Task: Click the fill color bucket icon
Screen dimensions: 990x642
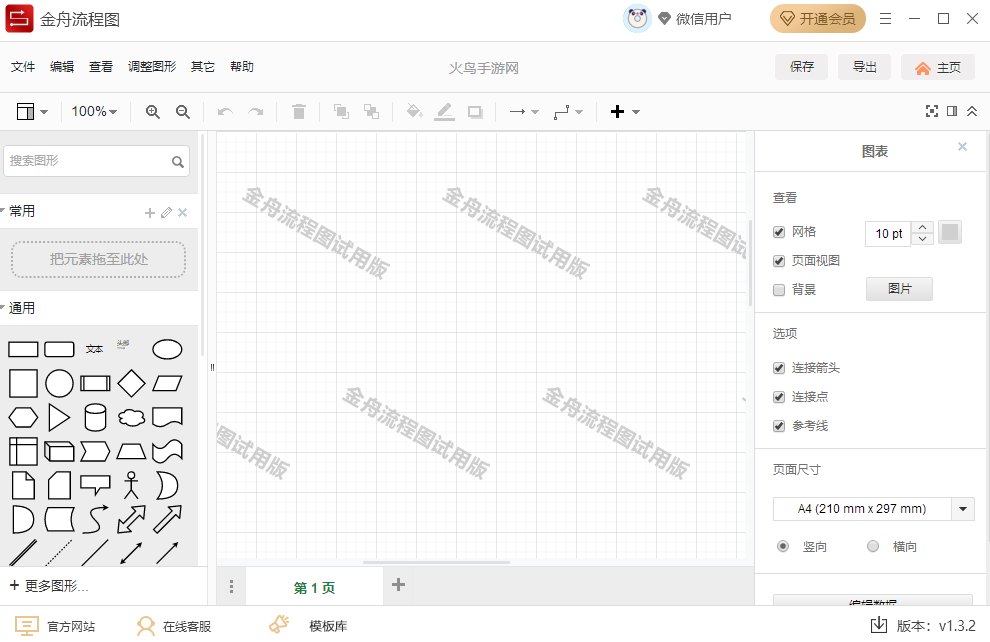Action: tap(414, 111)
